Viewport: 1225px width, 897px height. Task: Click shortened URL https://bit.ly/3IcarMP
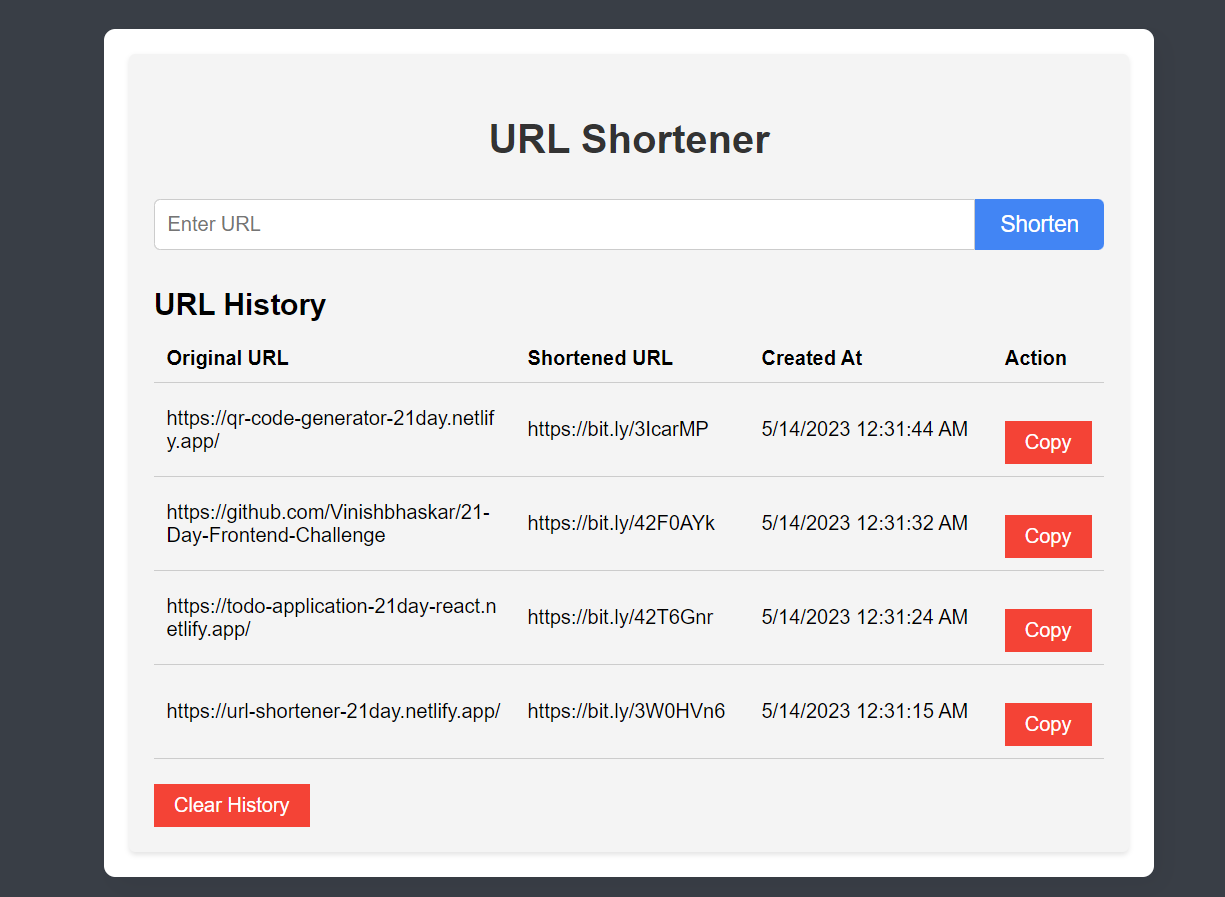click(x=618, y=429)
